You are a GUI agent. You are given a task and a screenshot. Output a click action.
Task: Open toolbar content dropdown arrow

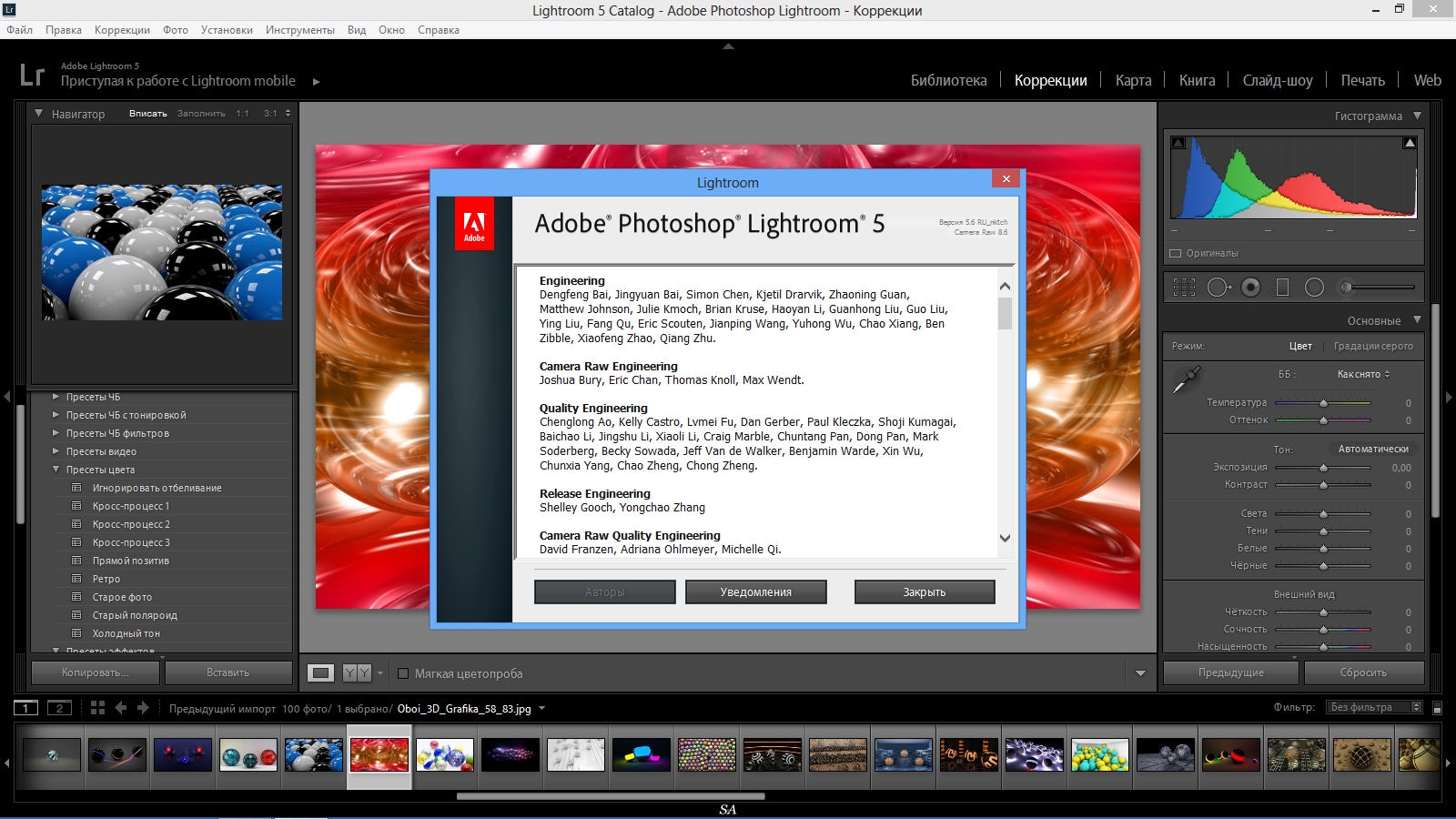coord(1140,674)
